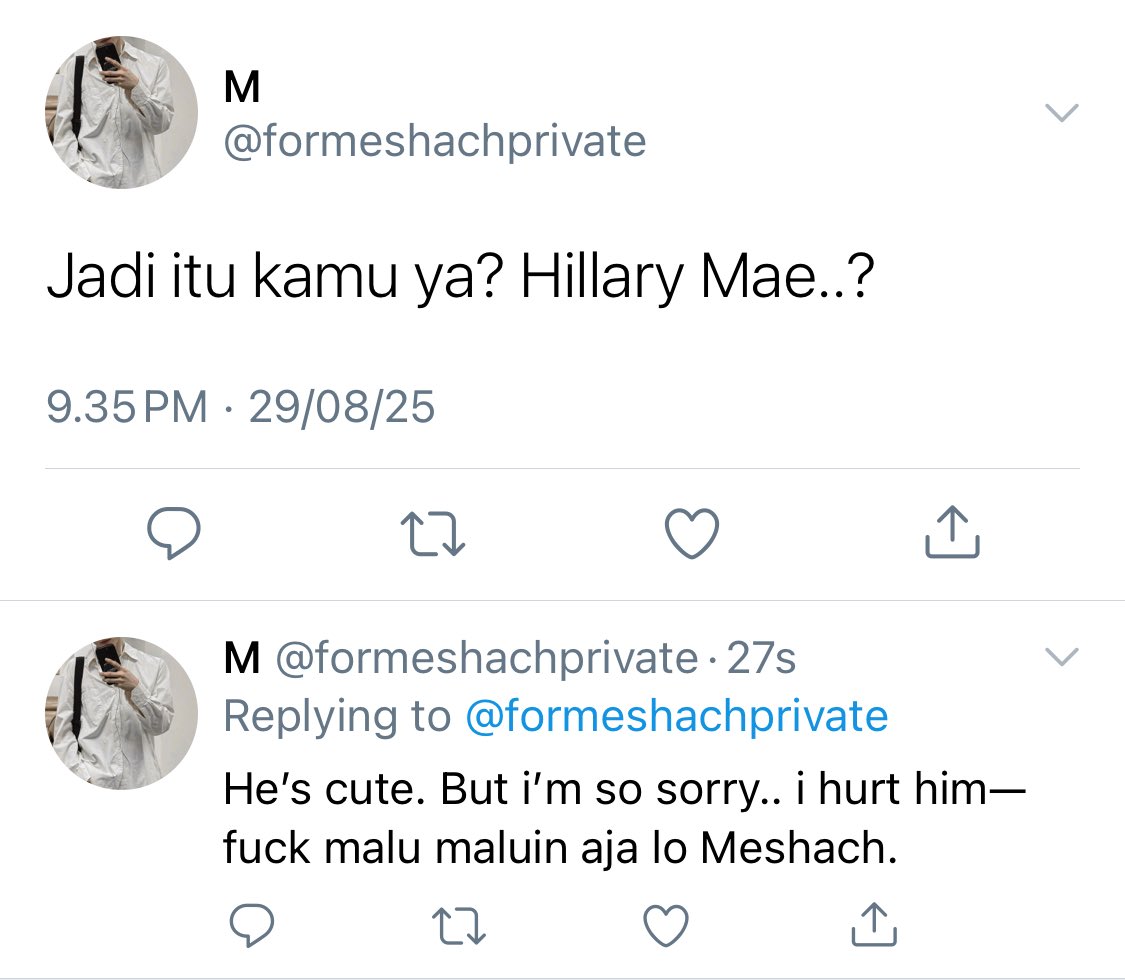Click display name M on main tweet

[x=241, y=90]
